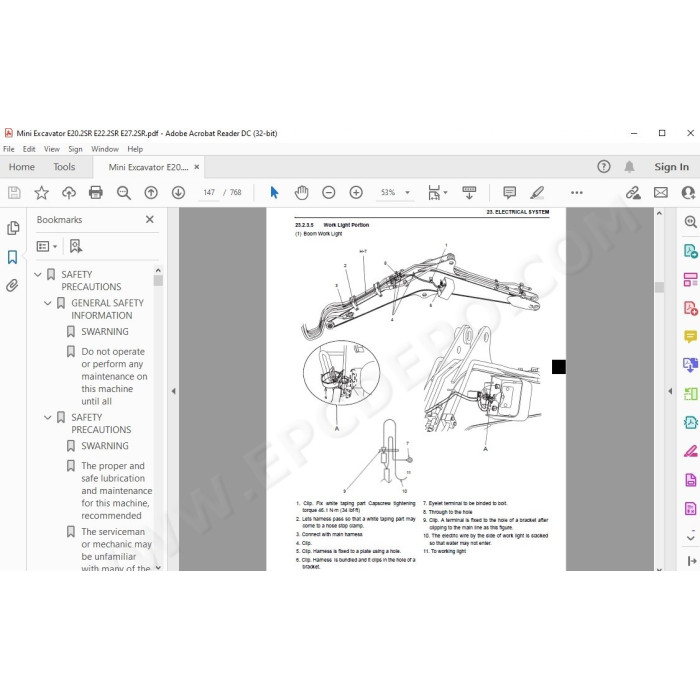Collapse the top SAFETY PRECAUTIONS bookmark
Viewport: 700px width, 700px height.
tap(38, 275)
